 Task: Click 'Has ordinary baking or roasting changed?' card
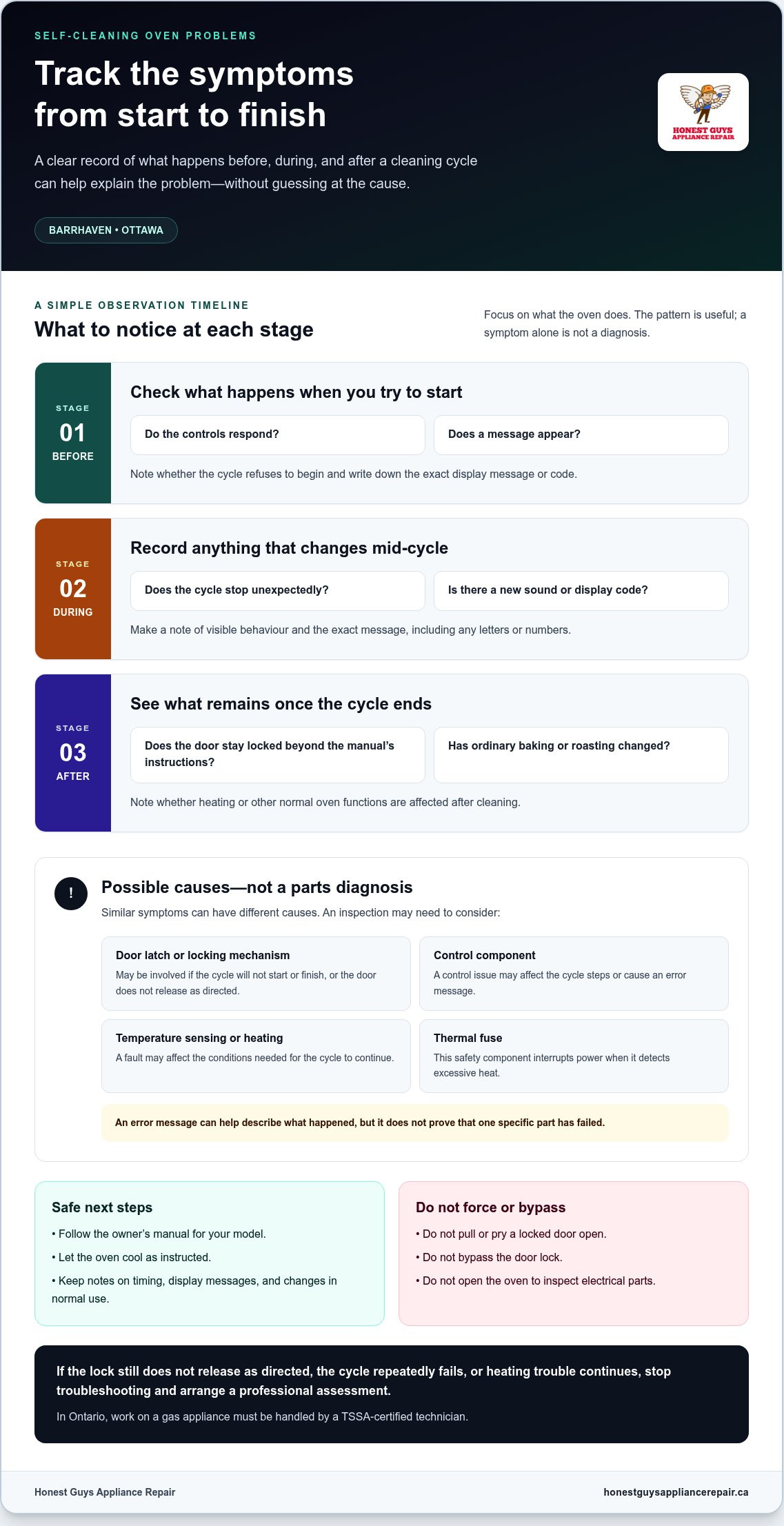tap(581, 755)
